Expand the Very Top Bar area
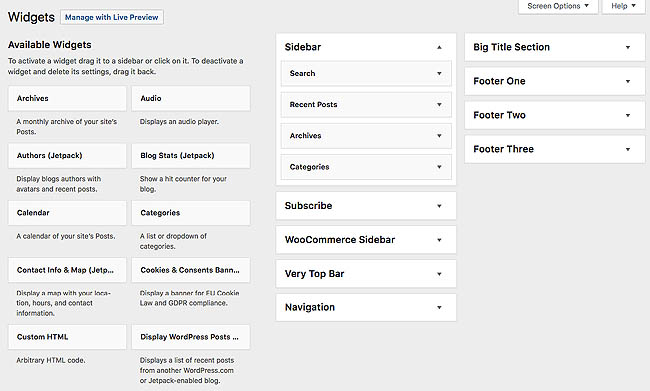Viewport: 650px width, 391px height. coord(366,274)
